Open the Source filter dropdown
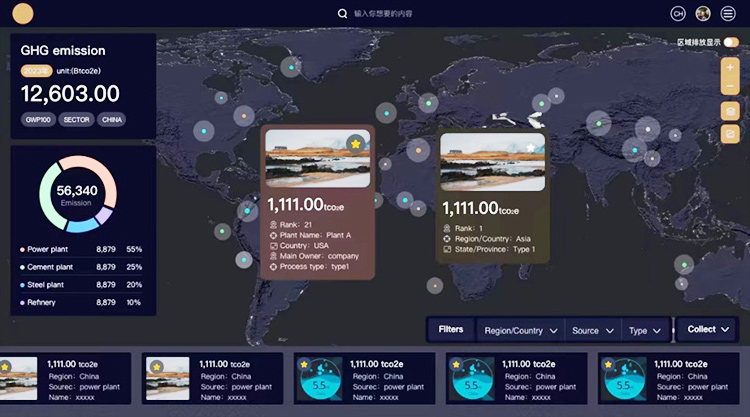The height and width of the screenshot is (417, 750). [x=592, y=330]
